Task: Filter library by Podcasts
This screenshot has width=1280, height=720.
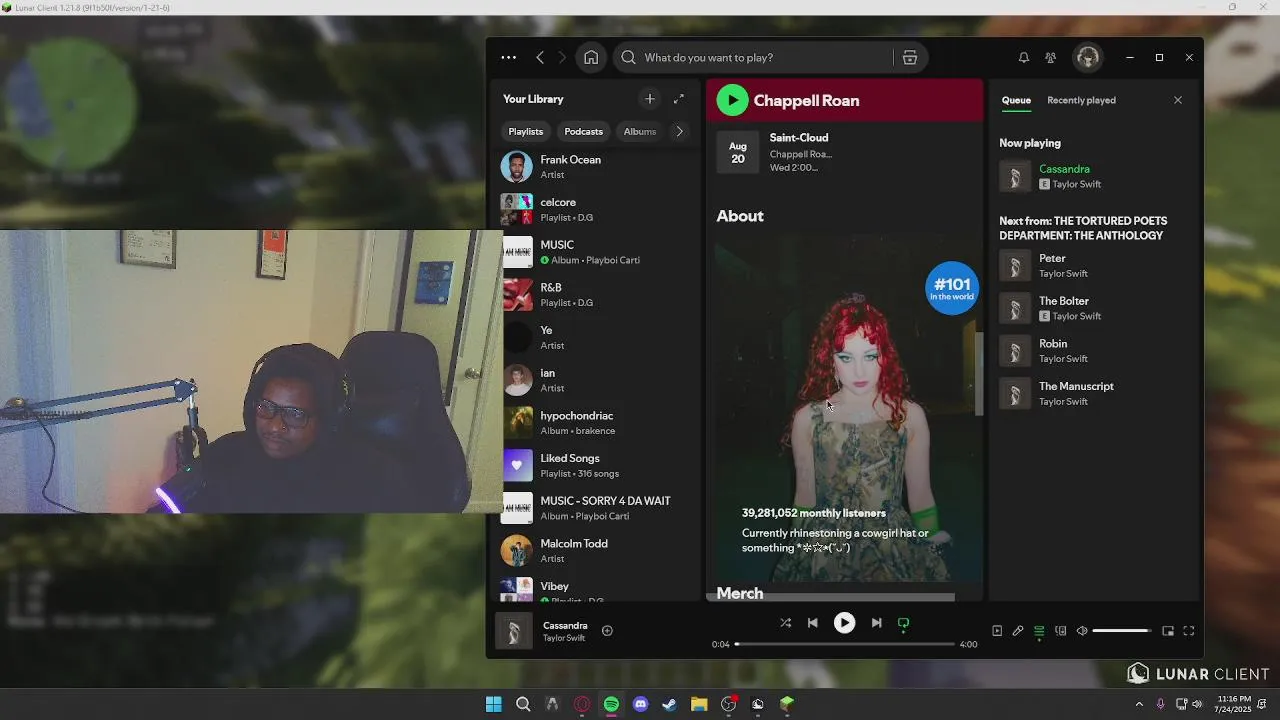Action: point(583,131)
